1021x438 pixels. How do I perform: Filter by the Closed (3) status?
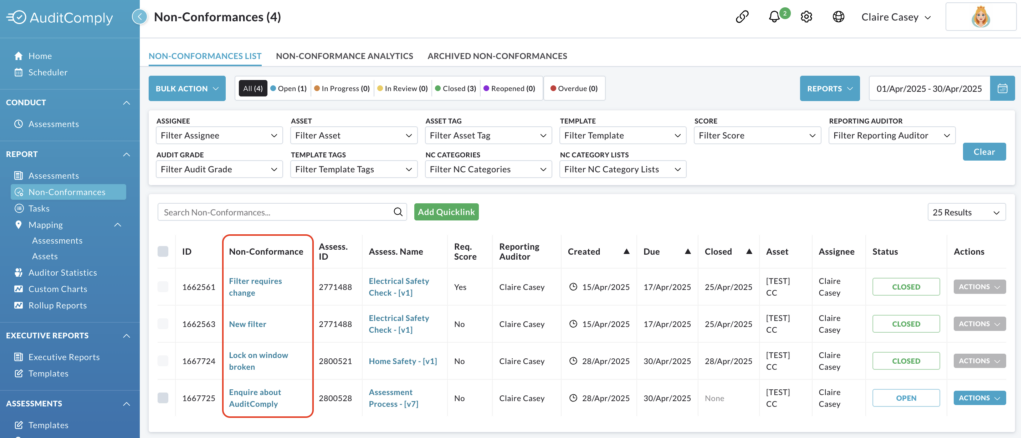click(x=455, y=89)
